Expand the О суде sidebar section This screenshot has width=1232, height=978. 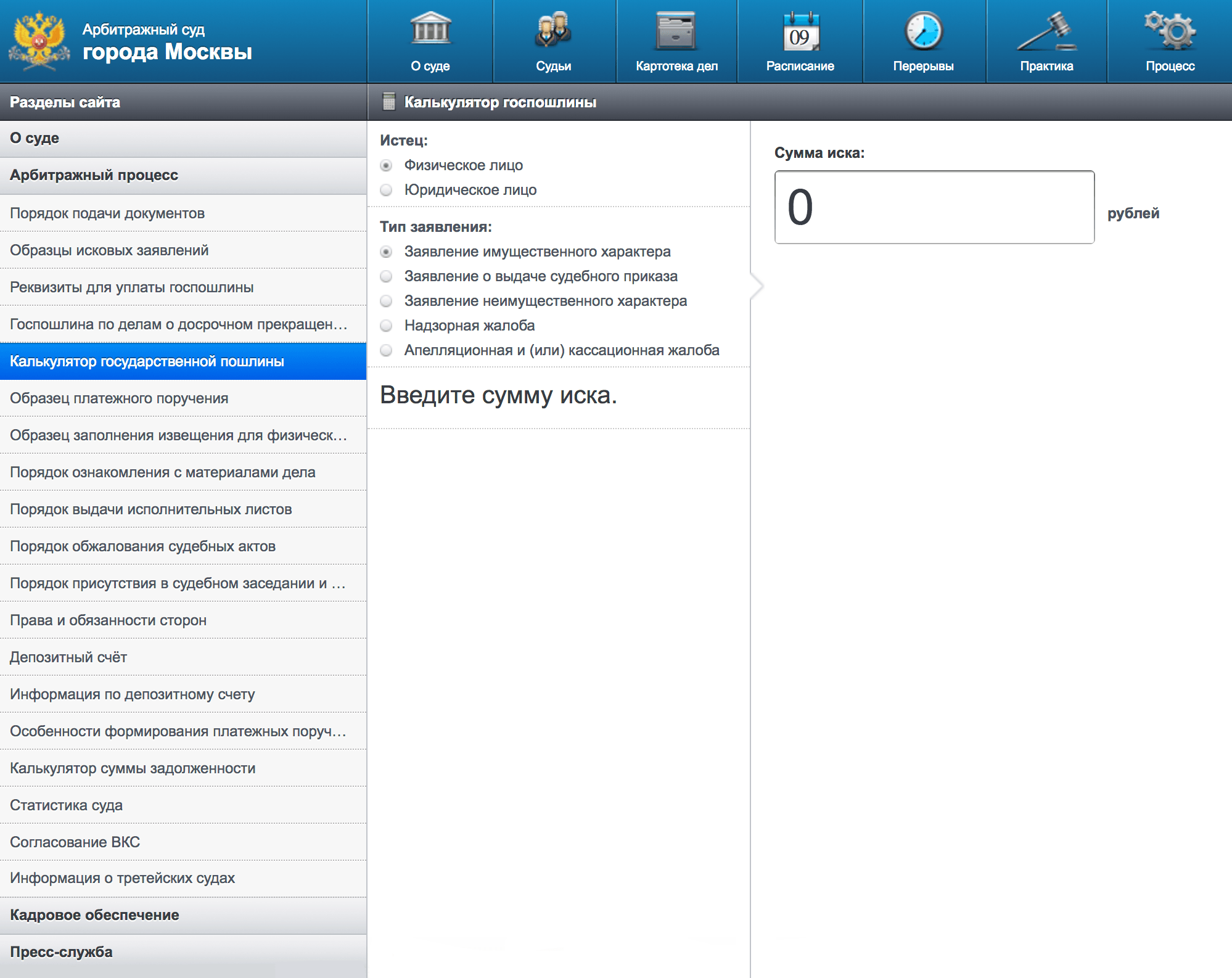183,138
